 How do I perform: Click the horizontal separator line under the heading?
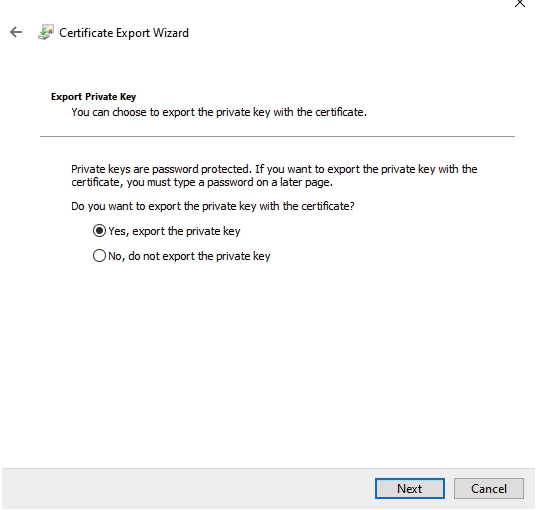point(277,136)
